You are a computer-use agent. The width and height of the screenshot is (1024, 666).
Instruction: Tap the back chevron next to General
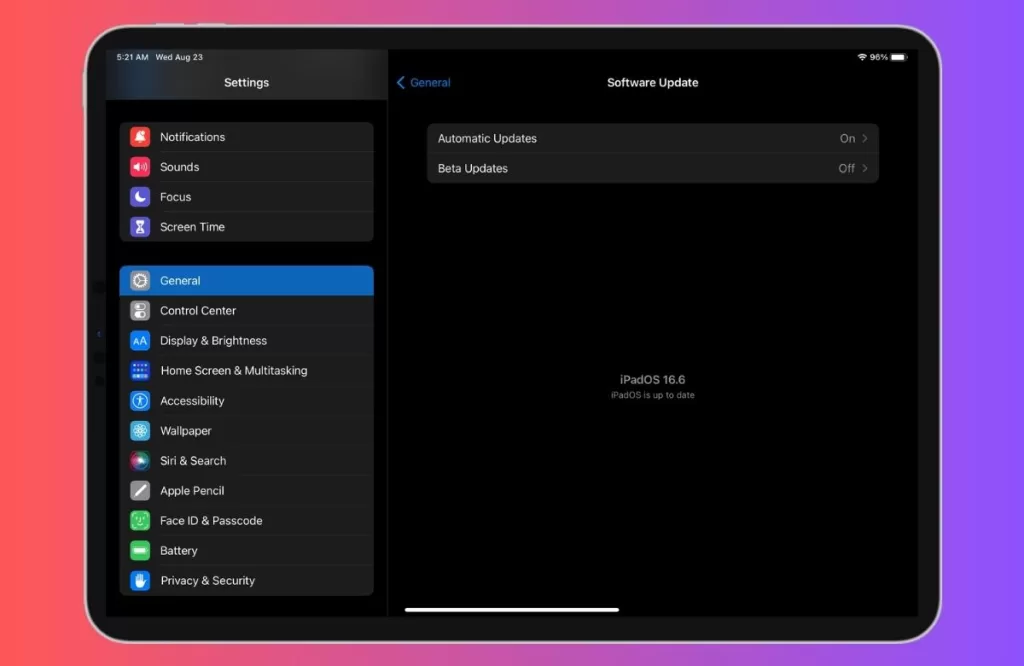400,83
